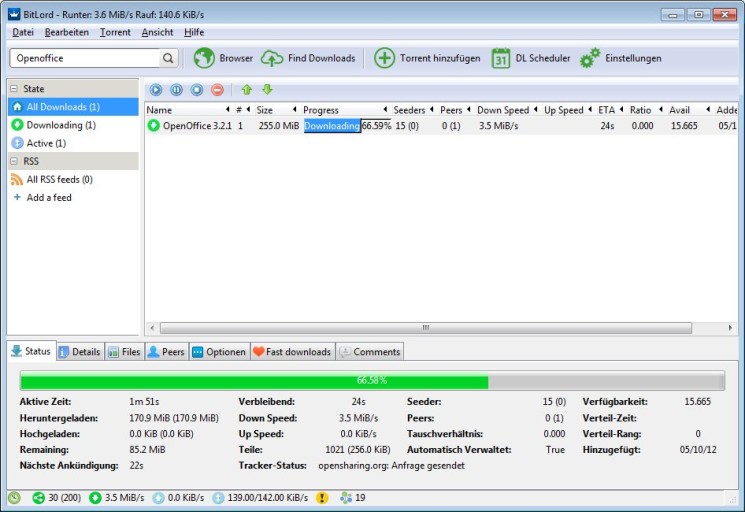Click the green 66.58% status progress bar
Viewport: 745px width, 512px height.
[x=372, y=380]
